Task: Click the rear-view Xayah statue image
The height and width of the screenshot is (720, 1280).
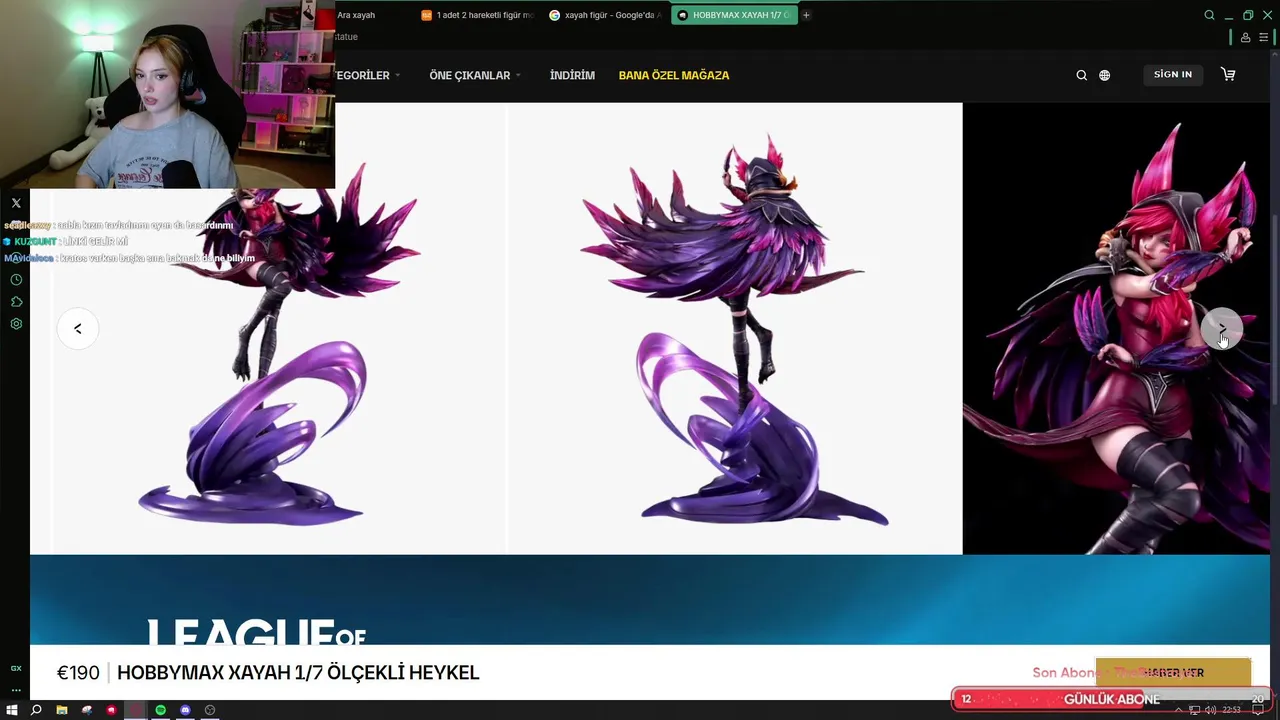Action: 735,328
